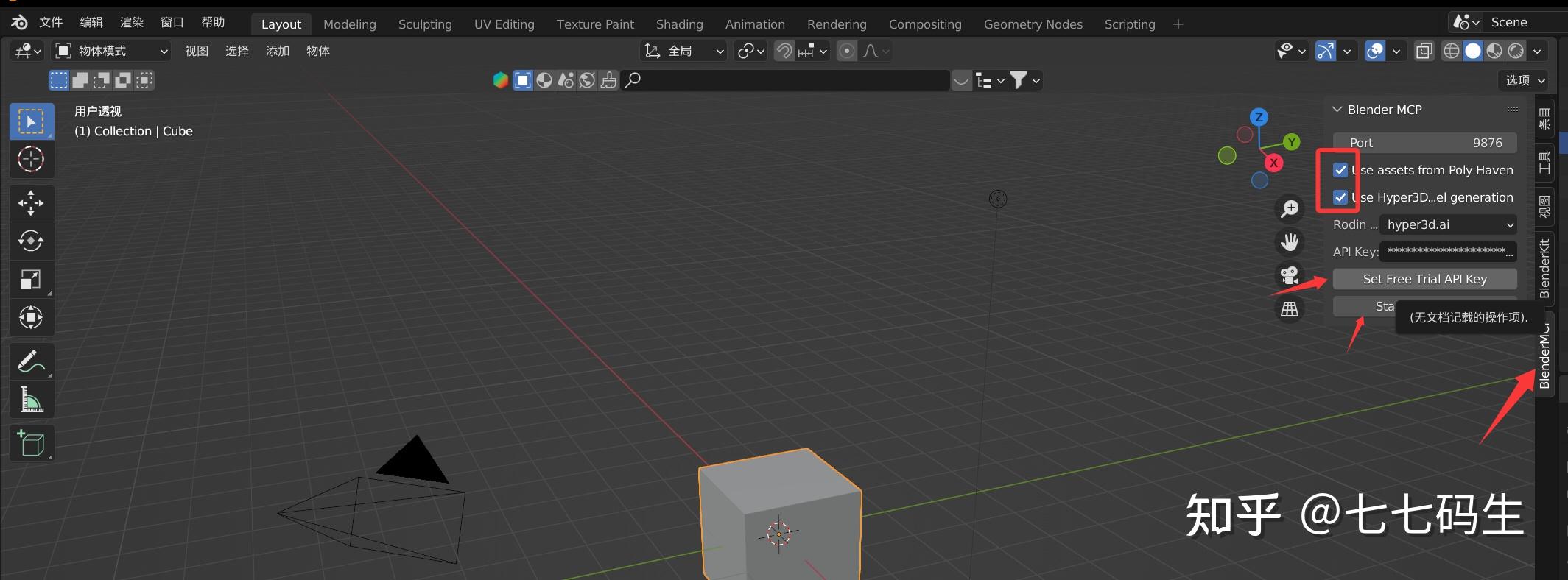Select the Select Box tool
Screen dimensions: 1568x580
(x=31, y=121)
